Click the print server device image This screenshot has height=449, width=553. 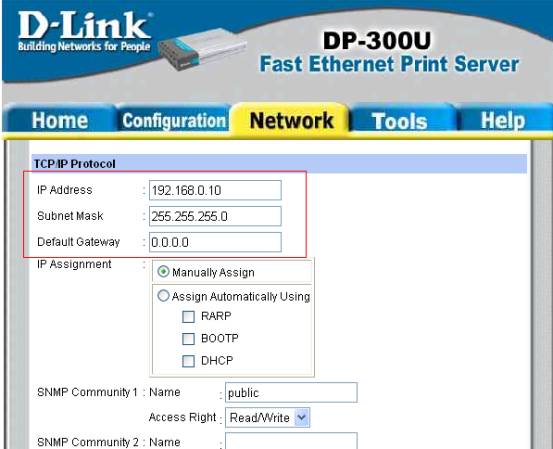tap(202, 49)
